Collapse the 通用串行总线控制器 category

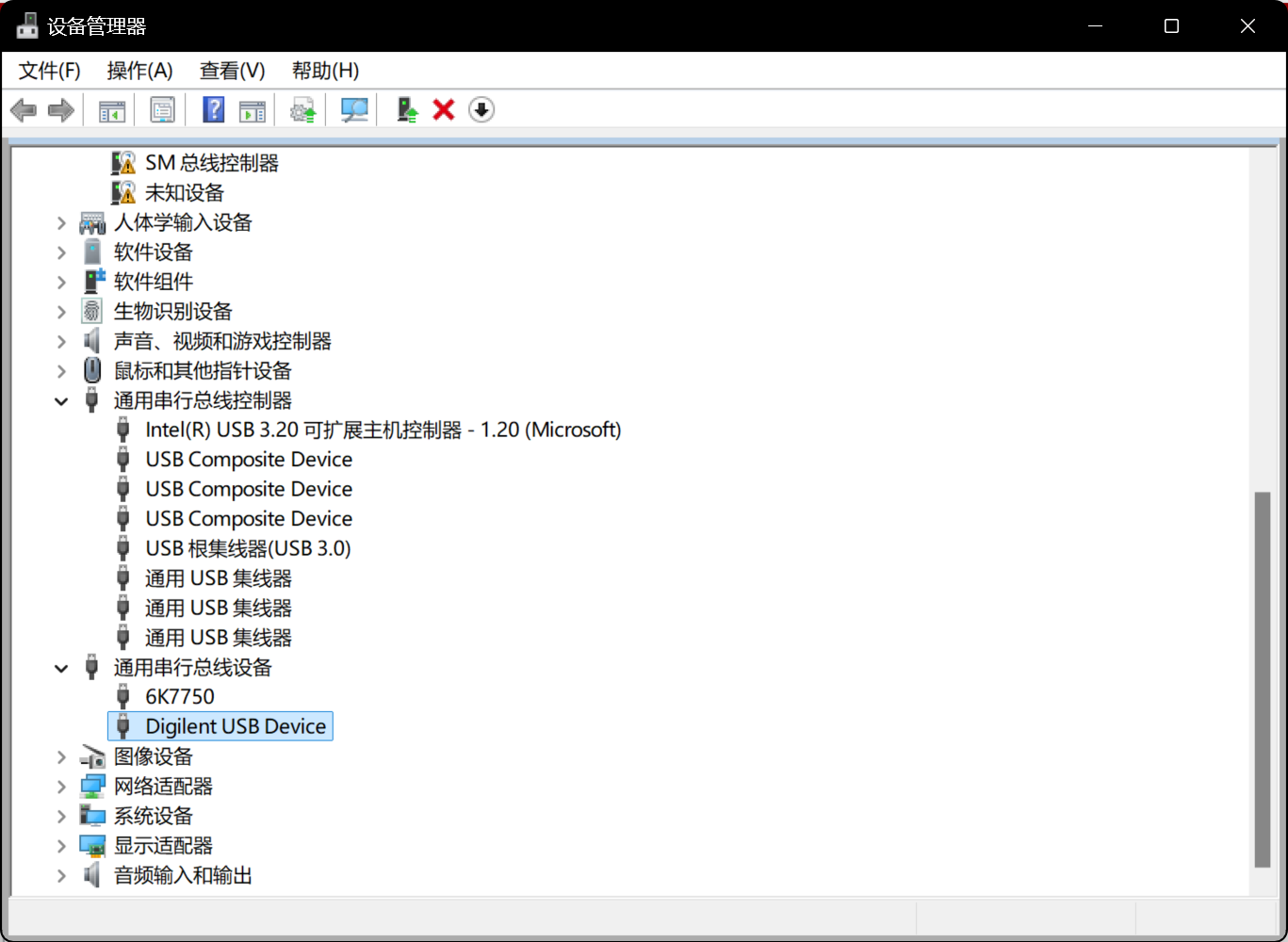coord(61,401)
